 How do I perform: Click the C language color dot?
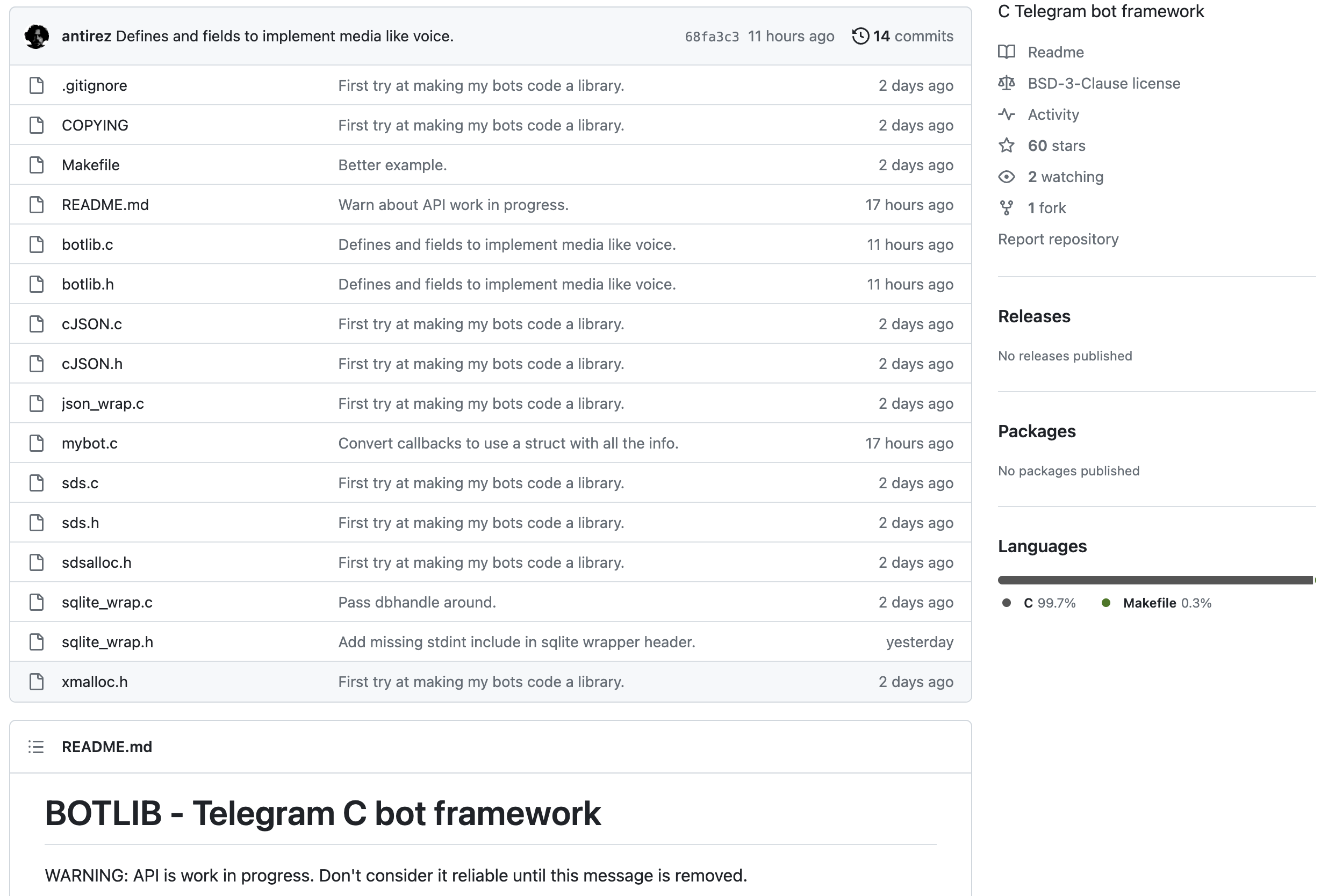(x=1007, y=603)
